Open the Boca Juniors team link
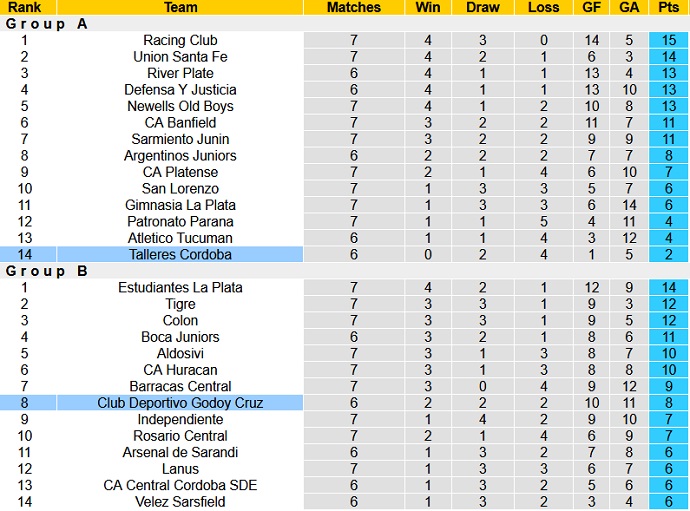 coord(180,337)
